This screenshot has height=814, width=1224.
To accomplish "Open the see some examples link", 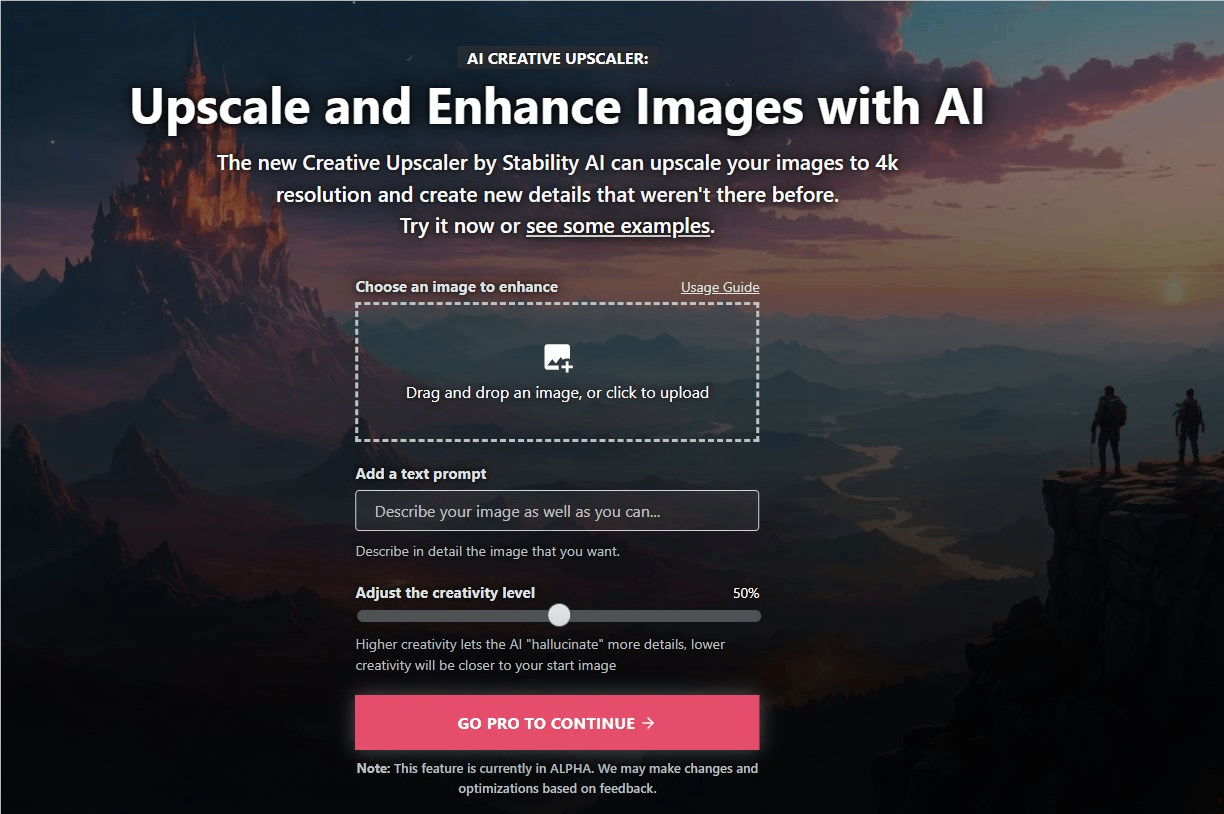I will click(x=617, y=226).
